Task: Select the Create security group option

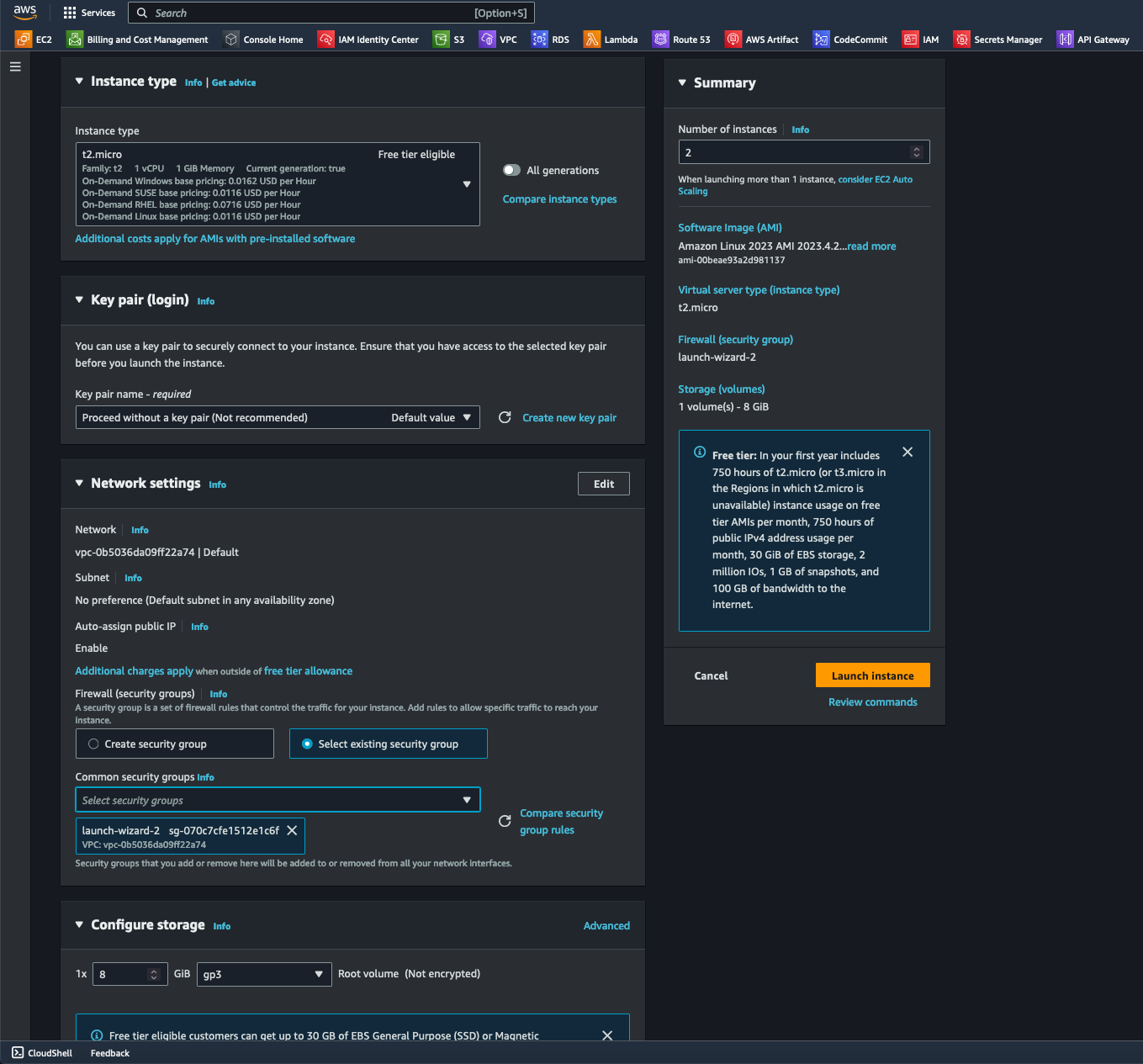Action: tap(175, 744)
